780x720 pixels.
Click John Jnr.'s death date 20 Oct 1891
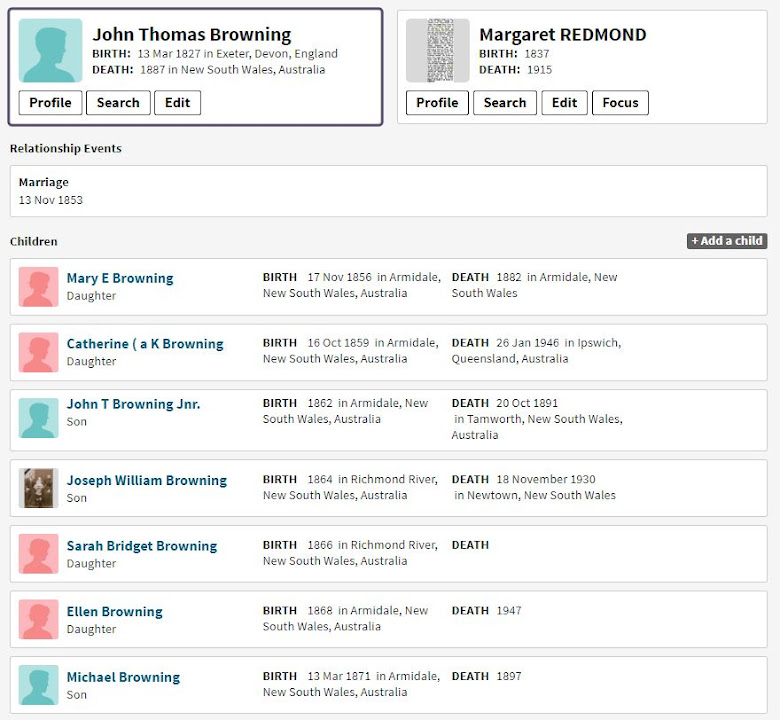(x=527, y=403)
